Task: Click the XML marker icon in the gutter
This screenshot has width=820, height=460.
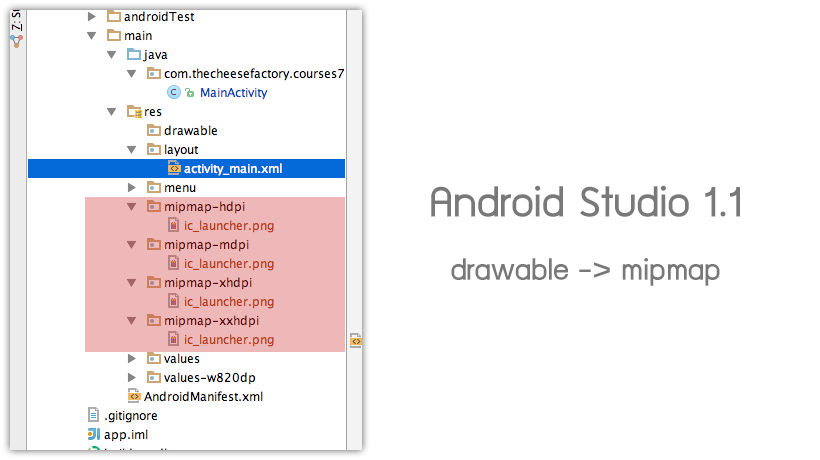Action: (355, 341)
